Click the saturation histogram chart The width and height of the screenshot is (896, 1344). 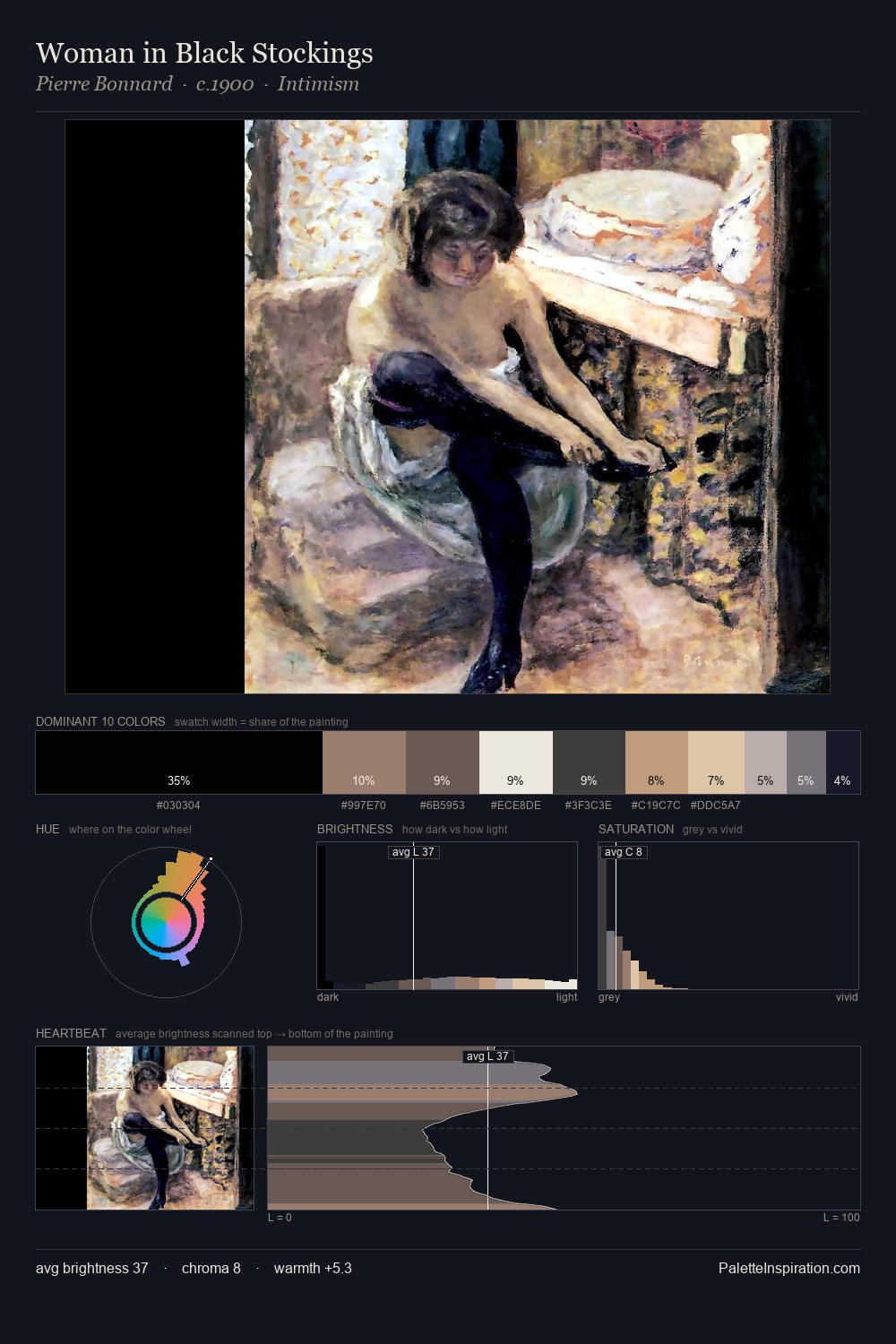pyautogui.click(x=728, y=916)
